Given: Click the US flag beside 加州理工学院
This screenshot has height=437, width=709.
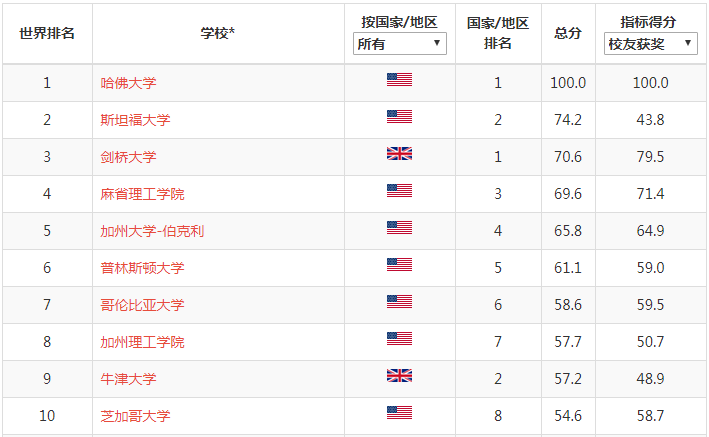Looking at the screenshot, I should (399, 338).
